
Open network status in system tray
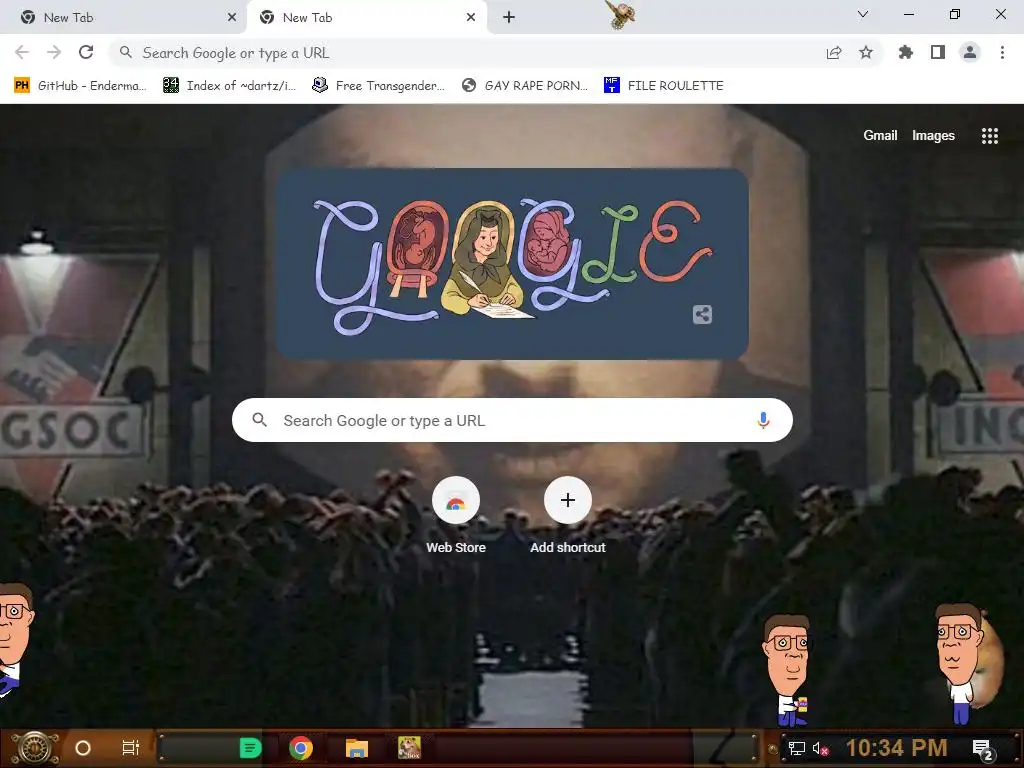(x=797, y=748)
